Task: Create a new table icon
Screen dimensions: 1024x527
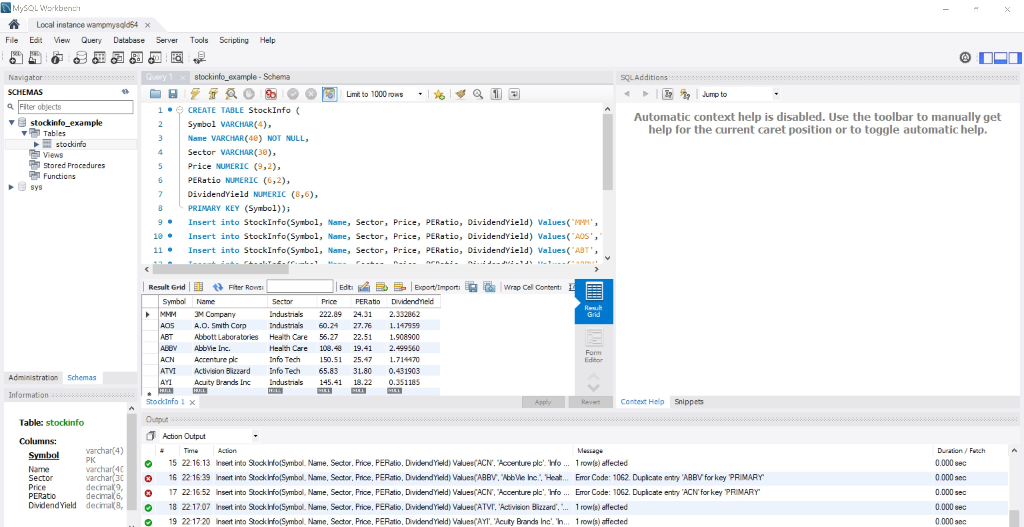Action: pos(99,57)
